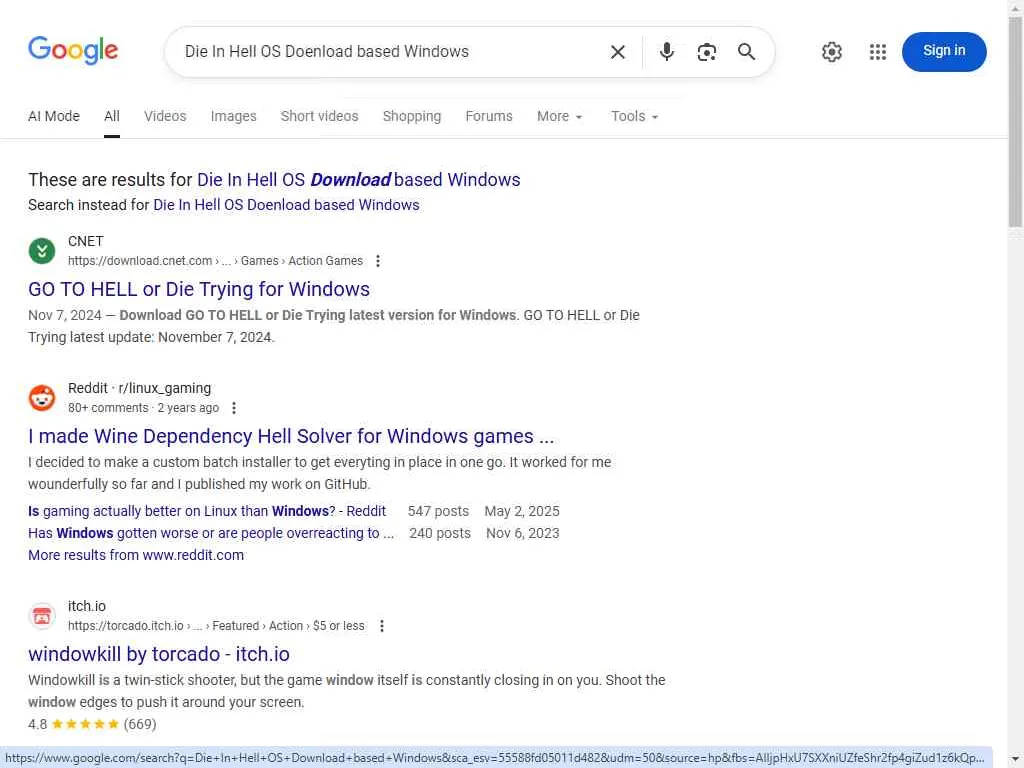Click the page vertical scrollbar thumb

coord(1016,121)
